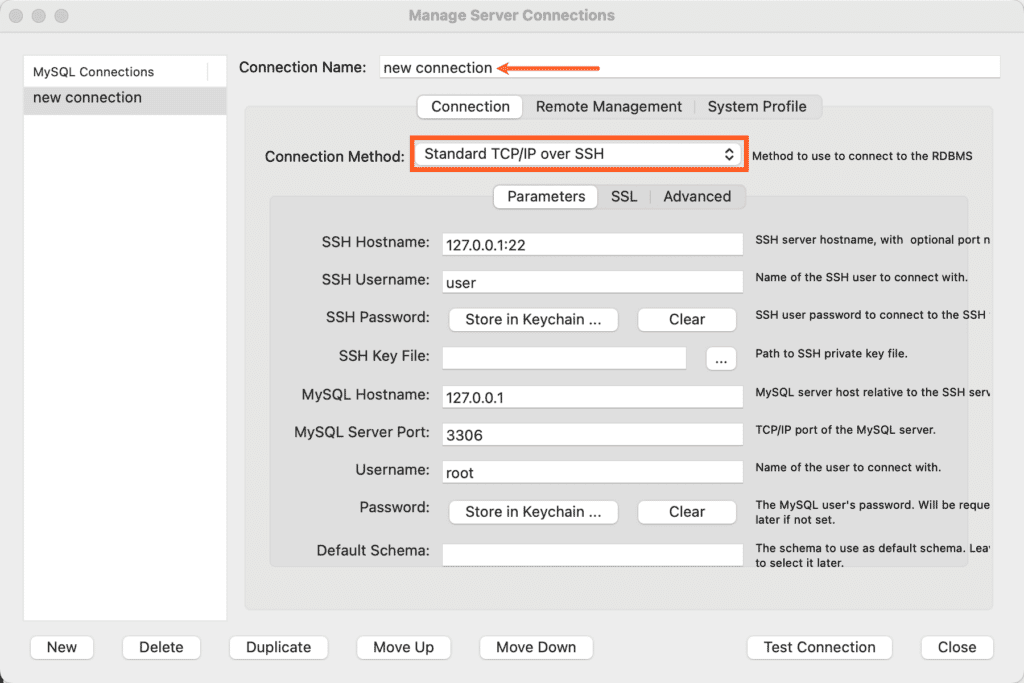Switch to the Remote Management tab
1024x683 pixels.
click(609, 106)
